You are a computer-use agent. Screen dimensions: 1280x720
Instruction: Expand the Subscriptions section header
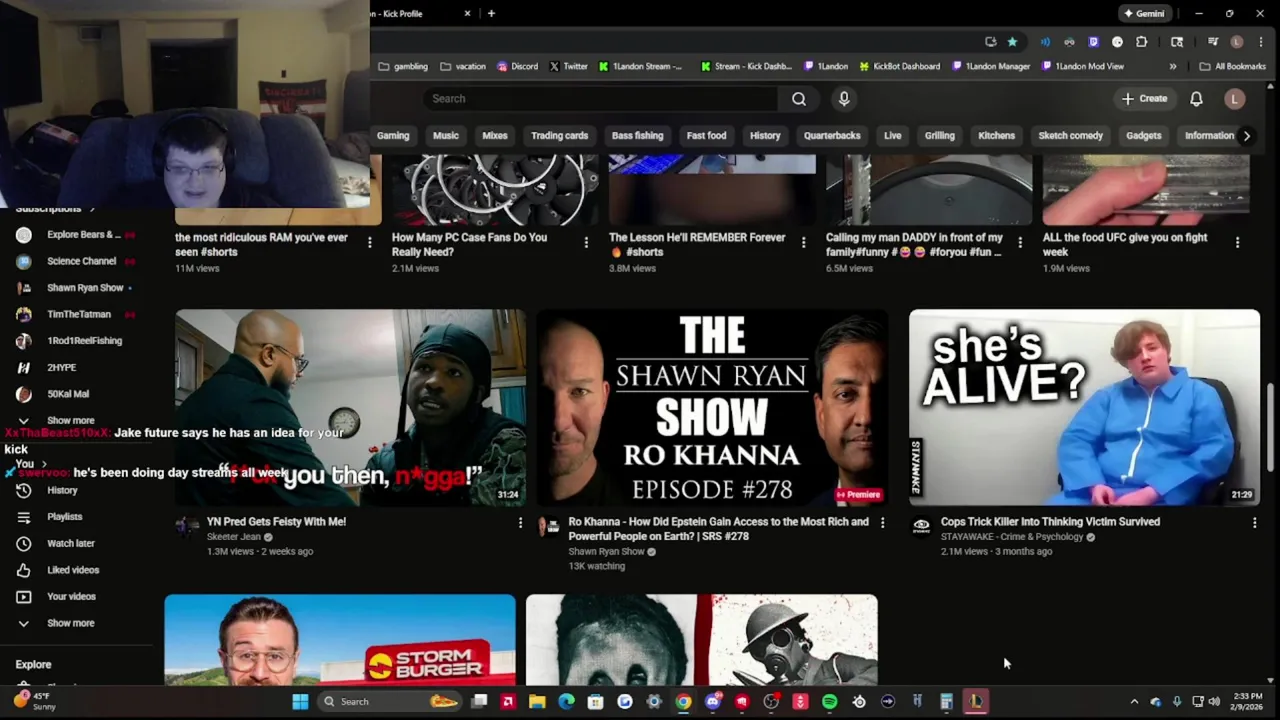click(x=56, y=209)
